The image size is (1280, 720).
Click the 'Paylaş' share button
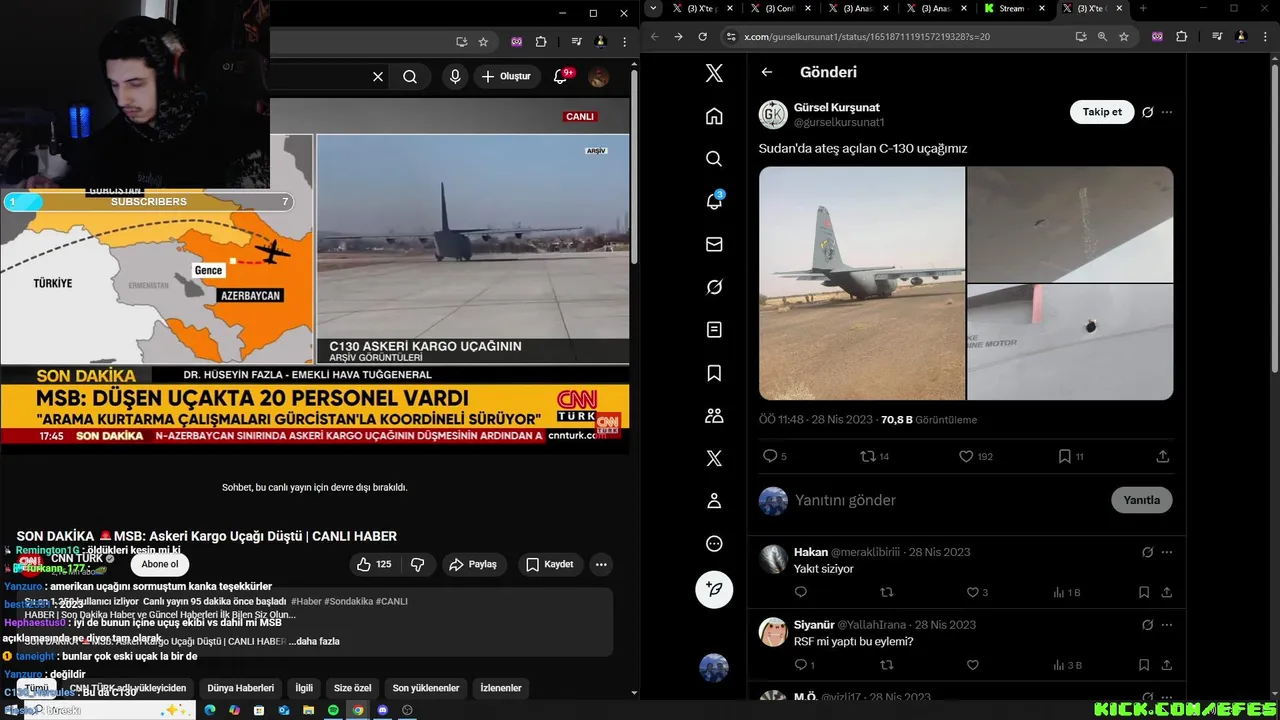(473, 564)
